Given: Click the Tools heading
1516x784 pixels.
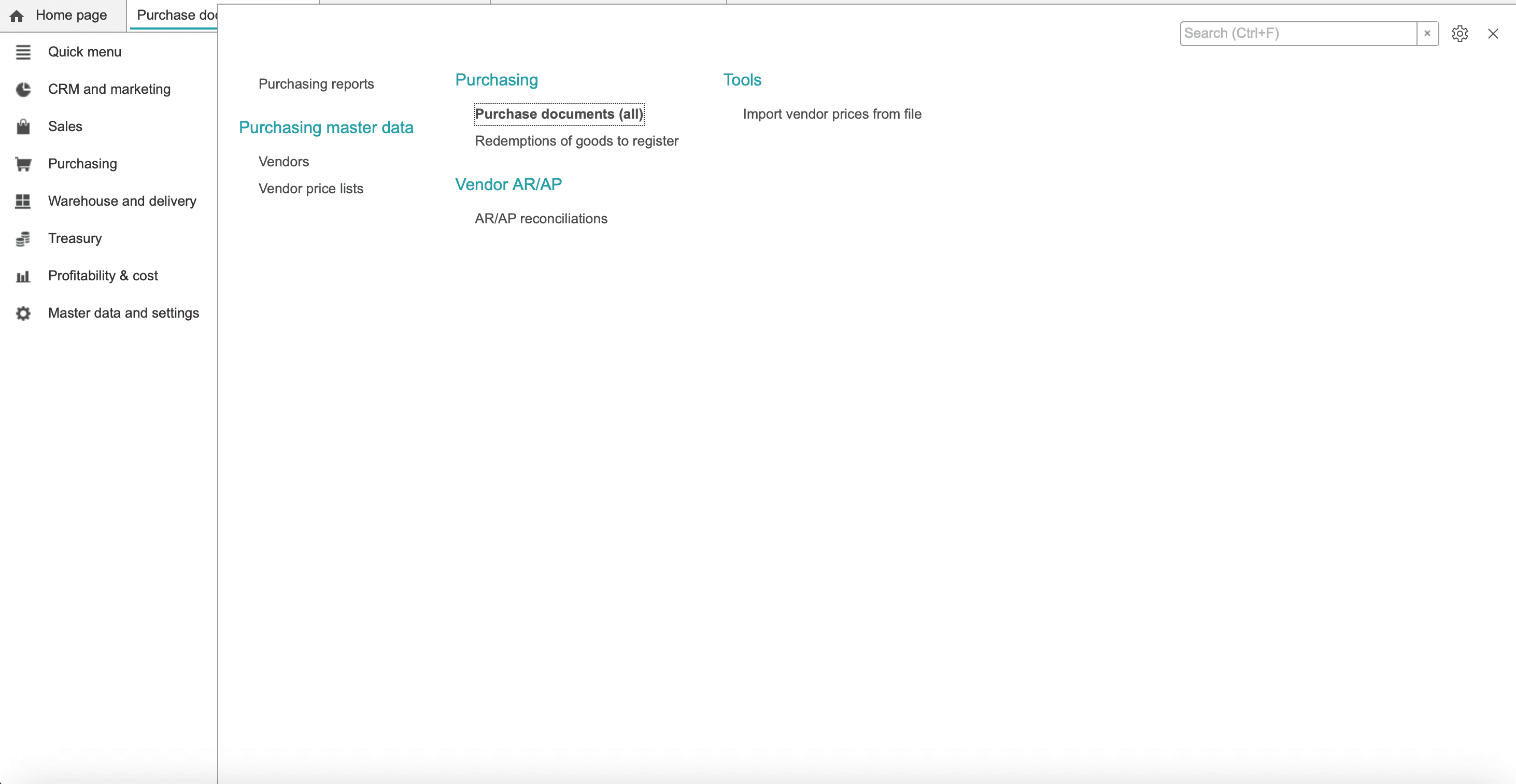Looking at the screenshot, I should pos(742,79).
